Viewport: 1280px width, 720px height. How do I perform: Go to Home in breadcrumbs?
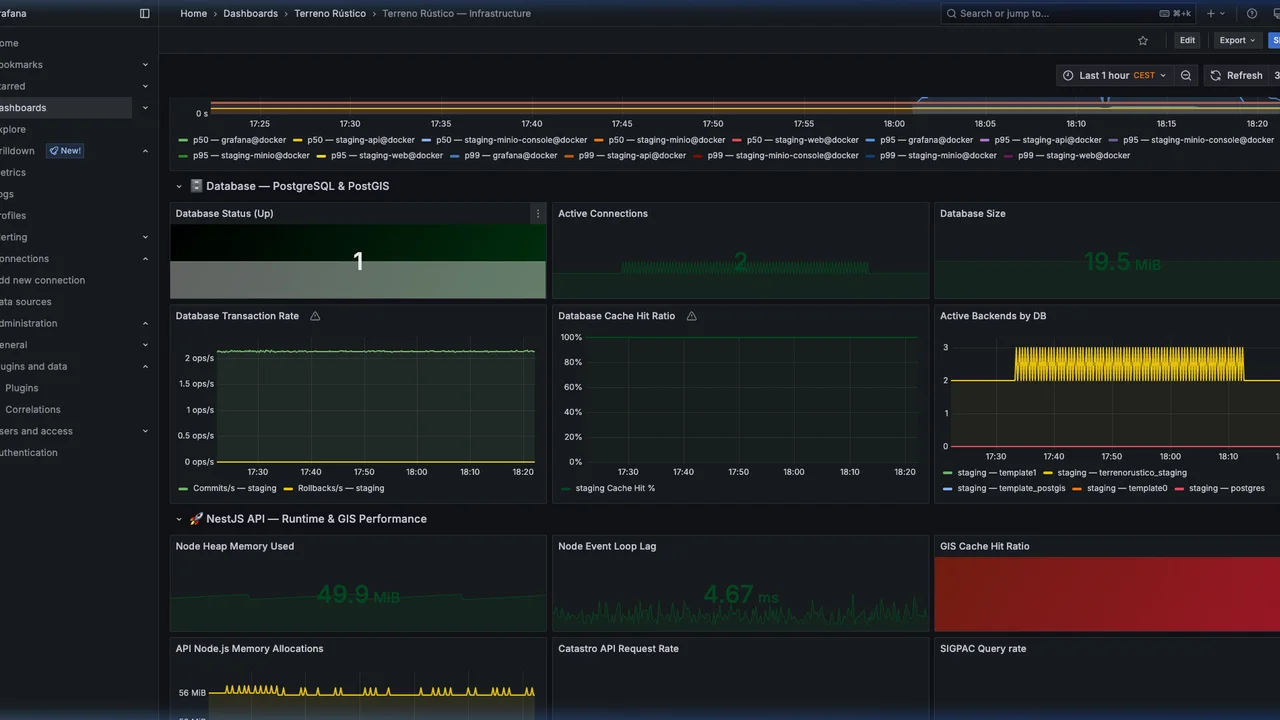(x=194, y=14)
